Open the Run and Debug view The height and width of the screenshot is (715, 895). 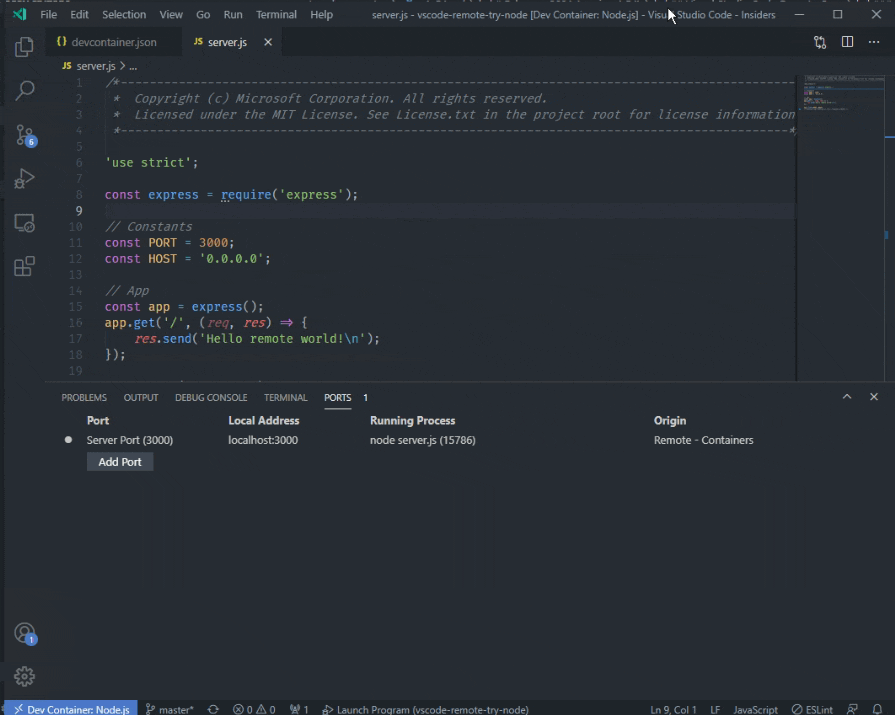pos(24,179)
